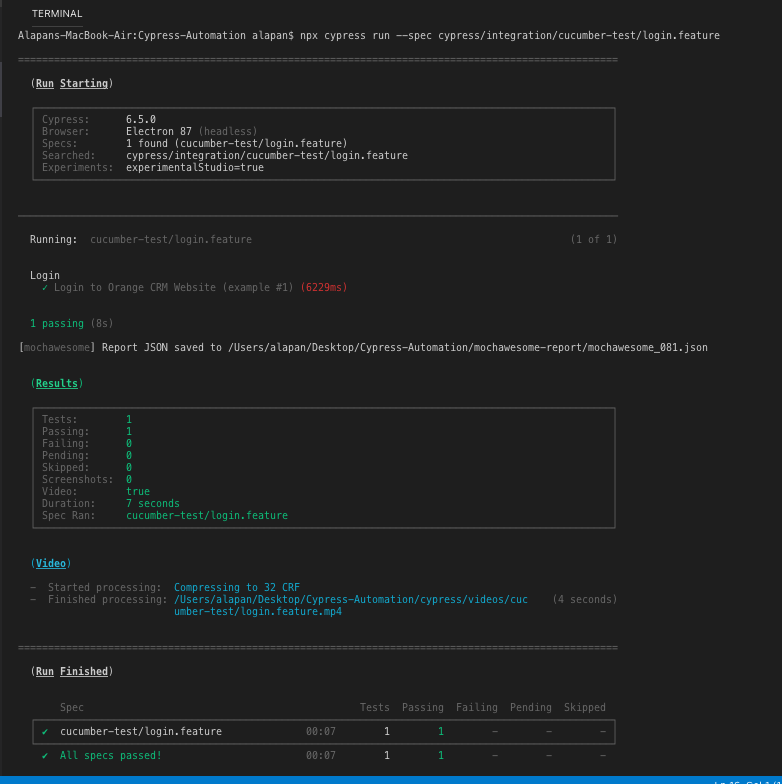Click 'Login to Orange CRM Website' test line

[134, 288]
